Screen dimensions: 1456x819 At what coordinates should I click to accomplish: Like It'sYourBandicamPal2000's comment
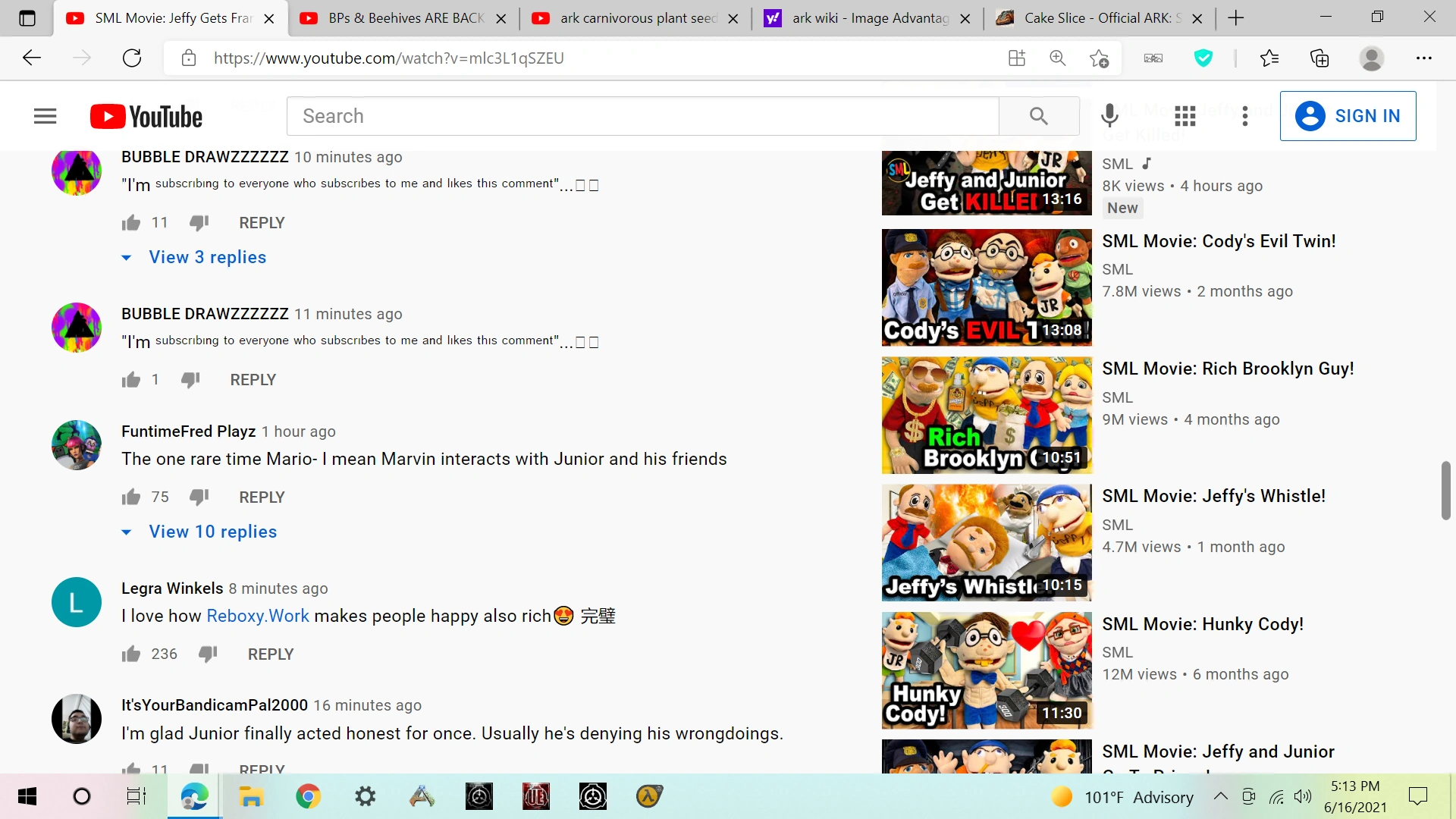coord(130,768)
